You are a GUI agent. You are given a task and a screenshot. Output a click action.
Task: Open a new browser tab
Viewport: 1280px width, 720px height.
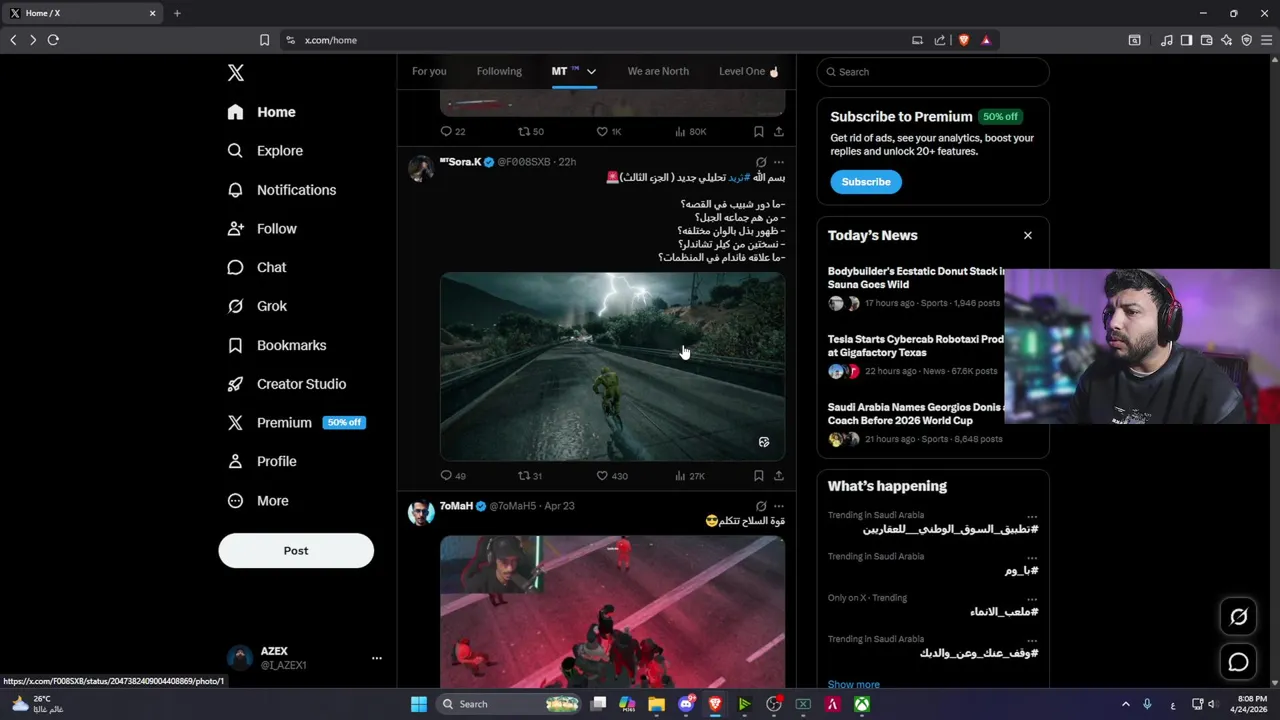pos(177,13)
